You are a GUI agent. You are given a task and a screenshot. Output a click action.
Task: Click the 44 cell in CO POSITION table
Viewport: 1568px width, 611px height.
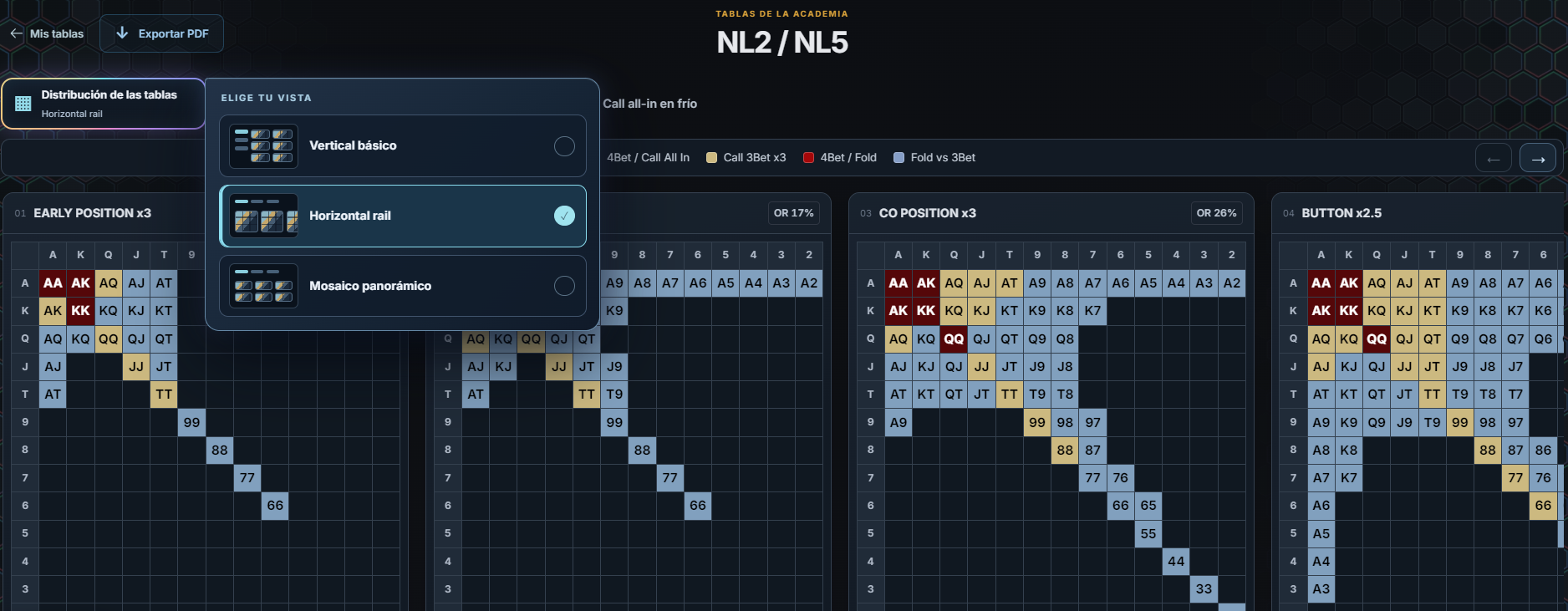pyautogui.click(x=1176, y=561)
